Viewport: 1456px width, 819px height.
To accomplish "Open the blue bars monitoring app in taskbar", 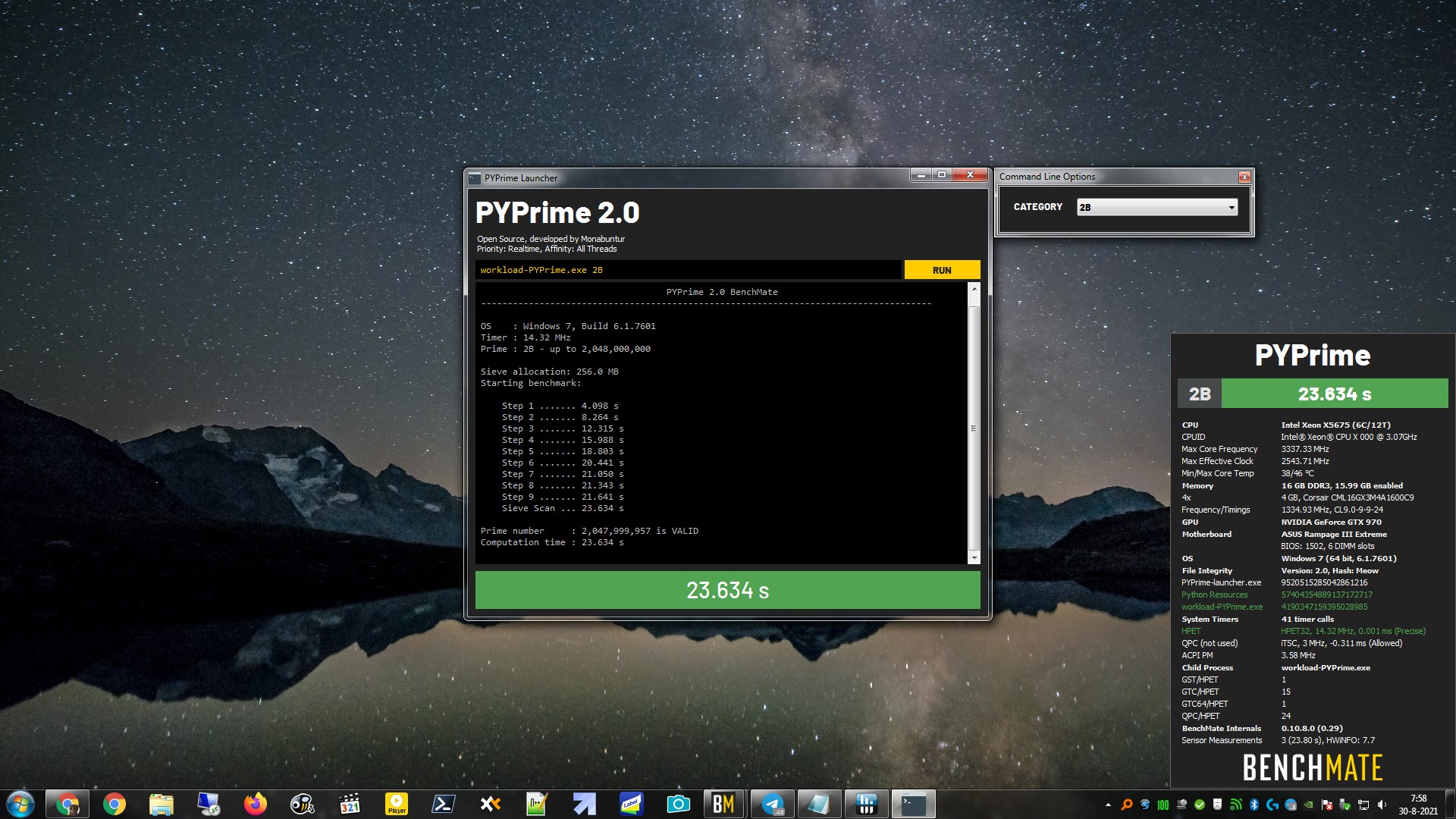I will [x=866, y=804].
